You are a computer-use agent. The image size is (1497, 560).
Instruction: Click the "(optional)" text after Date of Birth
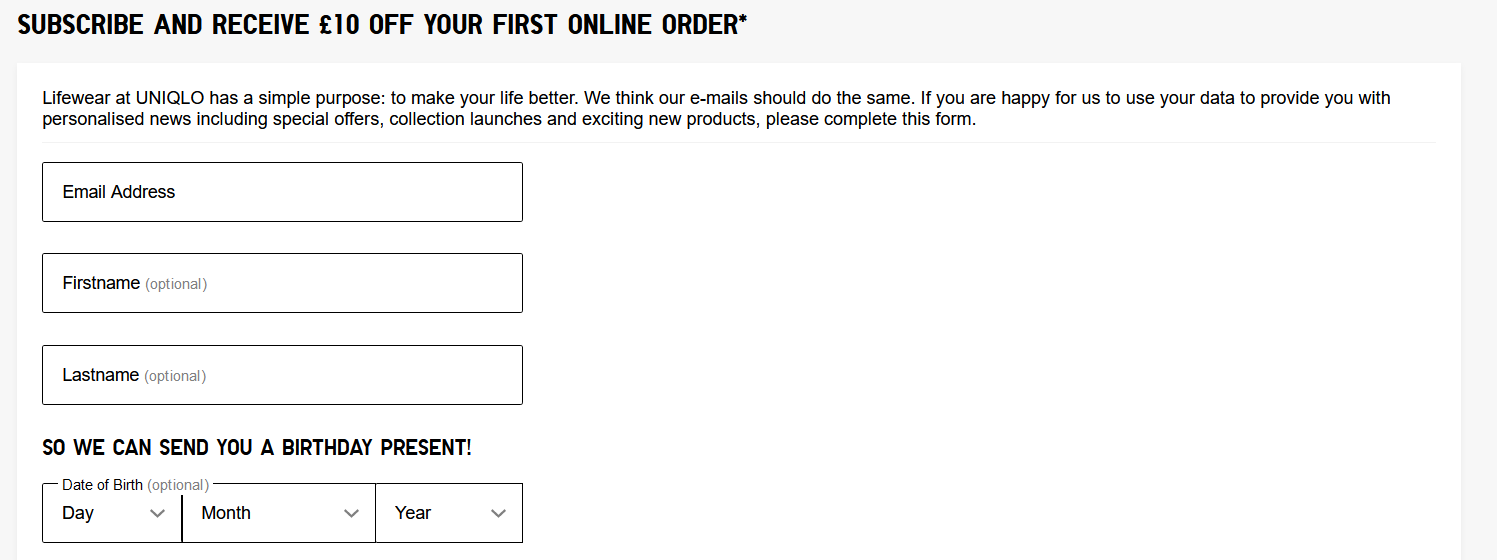coord(178,485)
